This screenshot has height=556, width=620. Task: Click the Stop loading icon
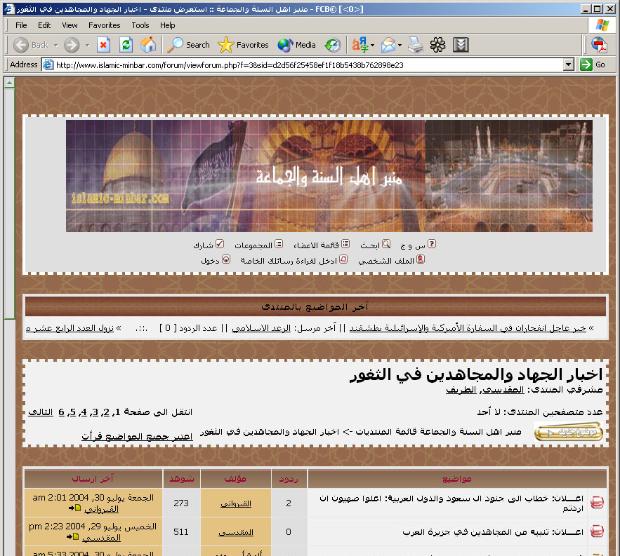tap(104, 45)
